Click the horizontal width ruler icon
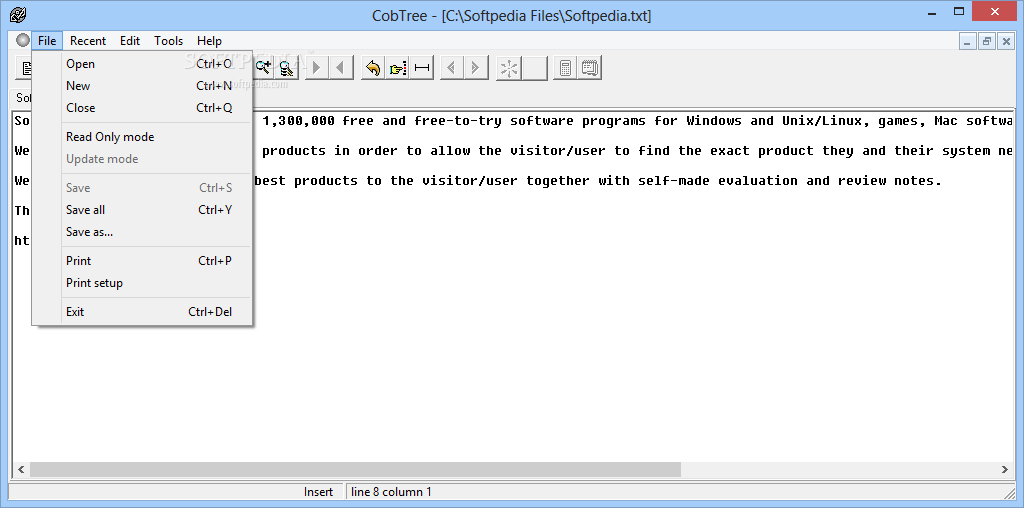Image resolution: width=1024 pixels, height=508 pixels. (423, 67)
